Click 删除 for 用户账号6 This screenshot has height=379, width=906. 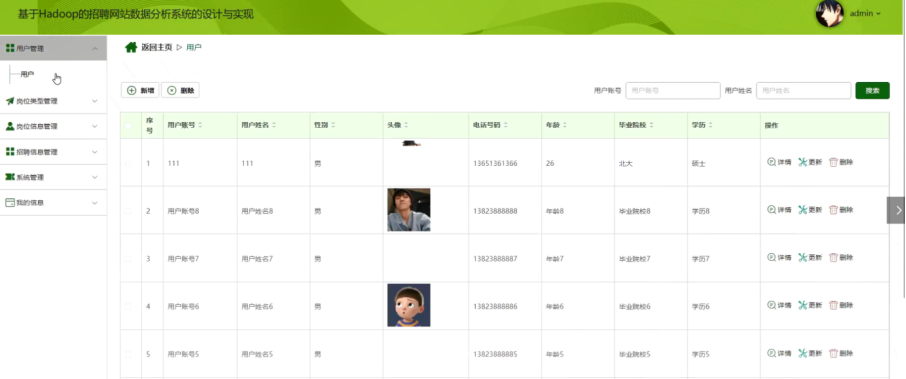click(x=841, y=305)
